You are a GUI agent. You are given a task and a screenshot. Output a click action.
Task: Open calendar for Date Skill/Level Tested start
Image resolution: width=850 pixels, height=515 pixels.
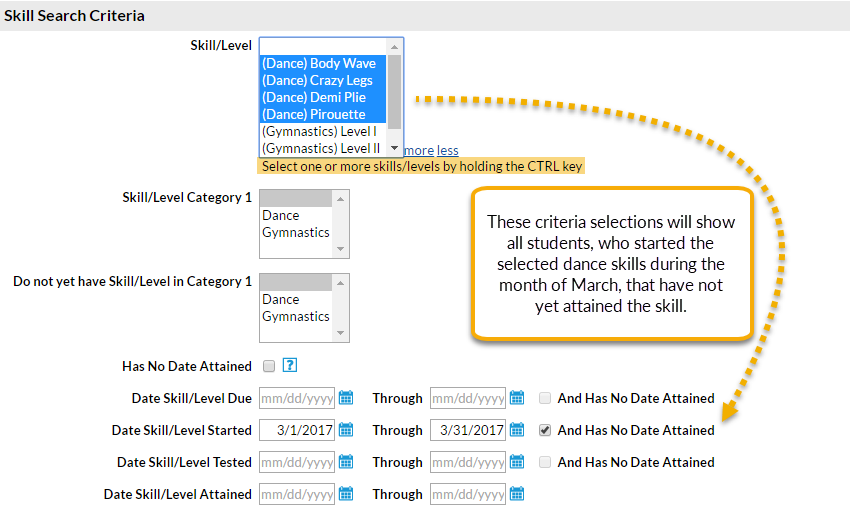point(346,462)
